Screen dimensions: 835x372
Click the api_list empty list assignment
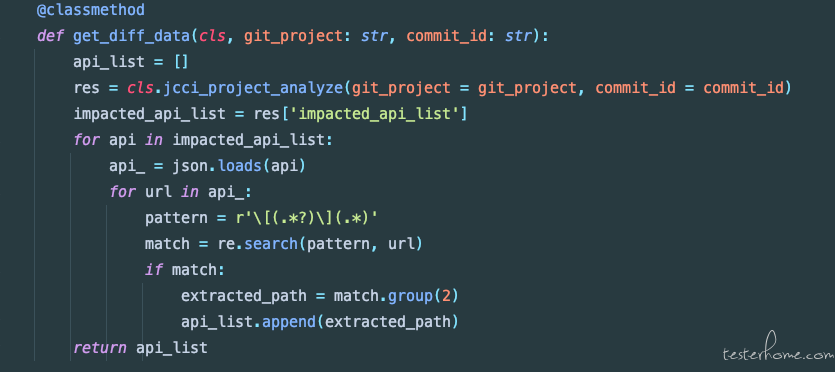(x=131, y=62)
